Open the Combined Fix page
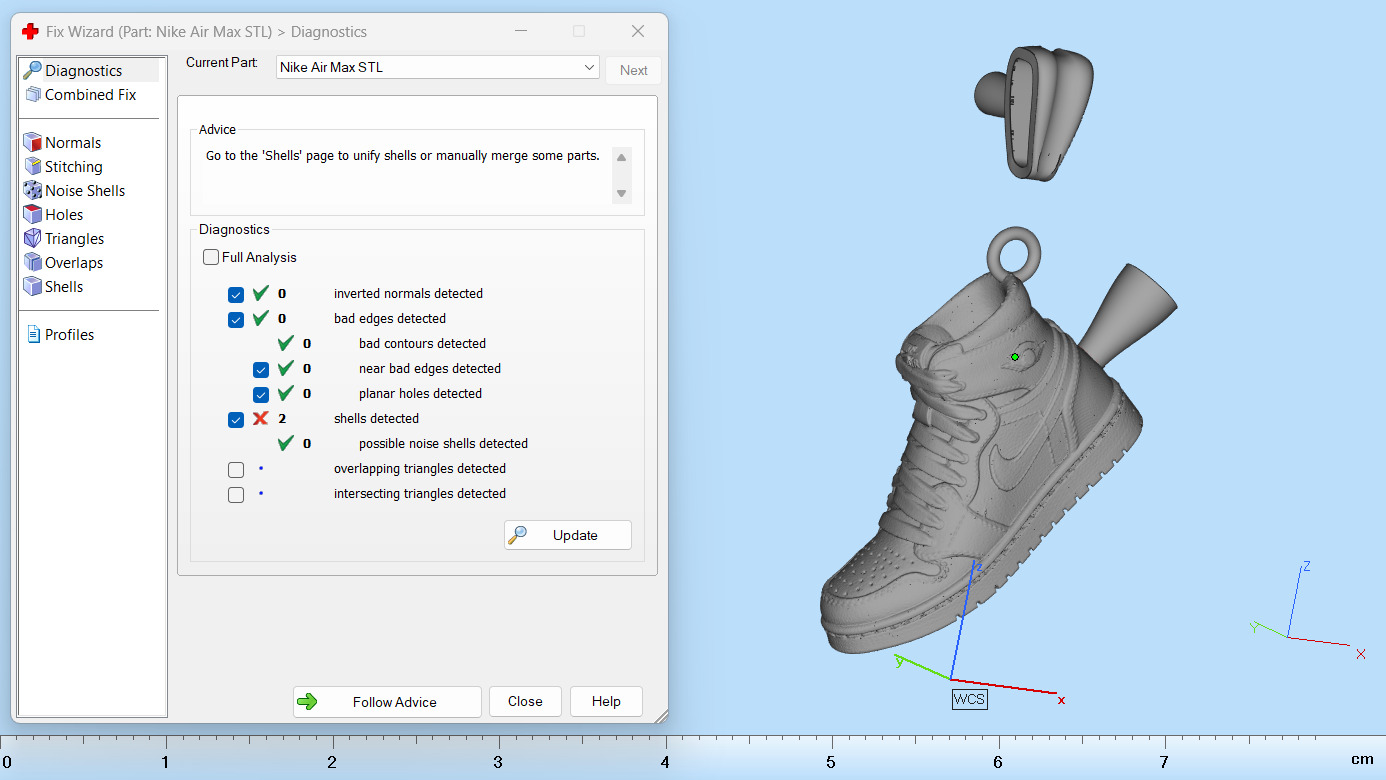 90,94
